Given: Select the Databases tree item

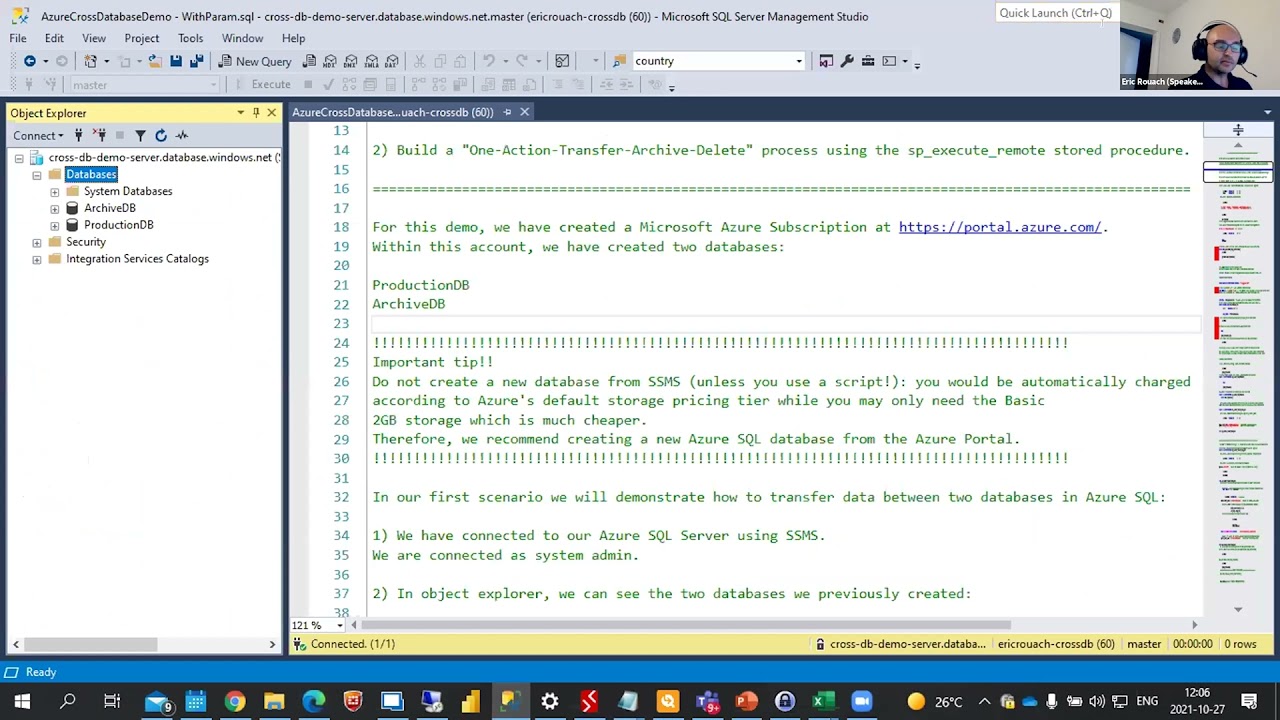Looking at the screenshot, I should [91, 174].
